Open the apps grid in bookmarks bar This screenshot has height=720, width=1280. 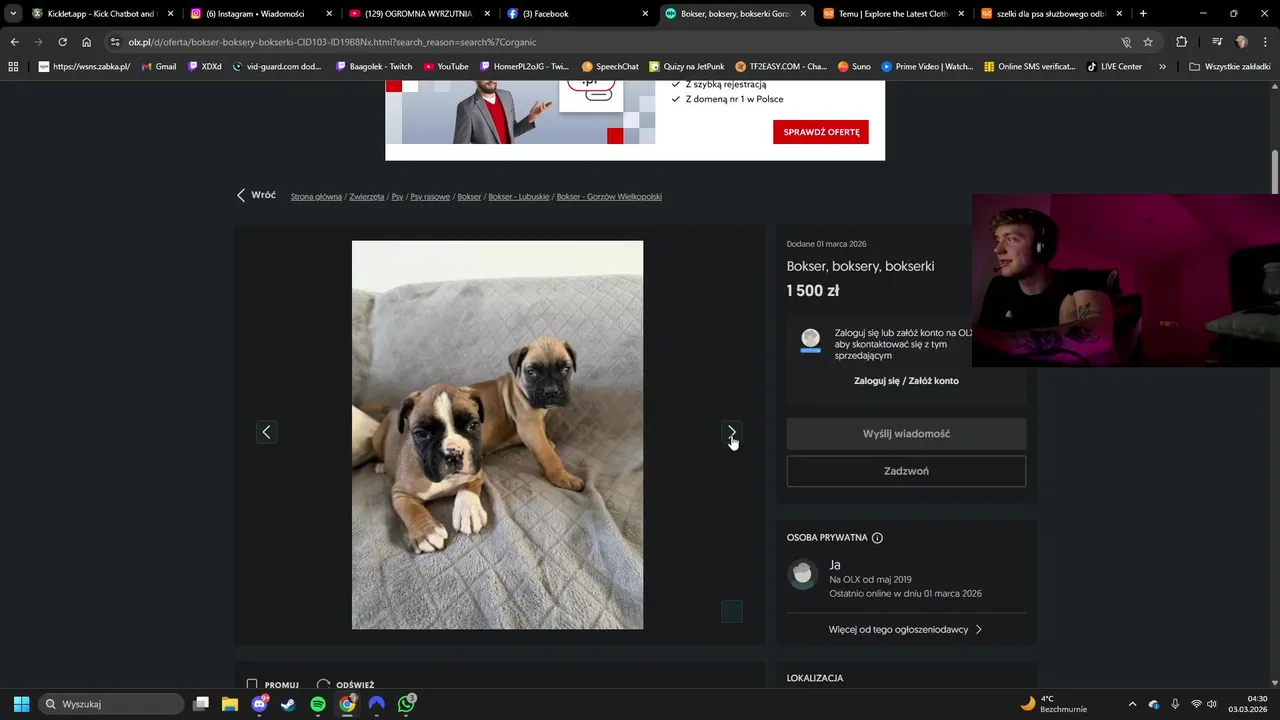[x=13, y=67]
